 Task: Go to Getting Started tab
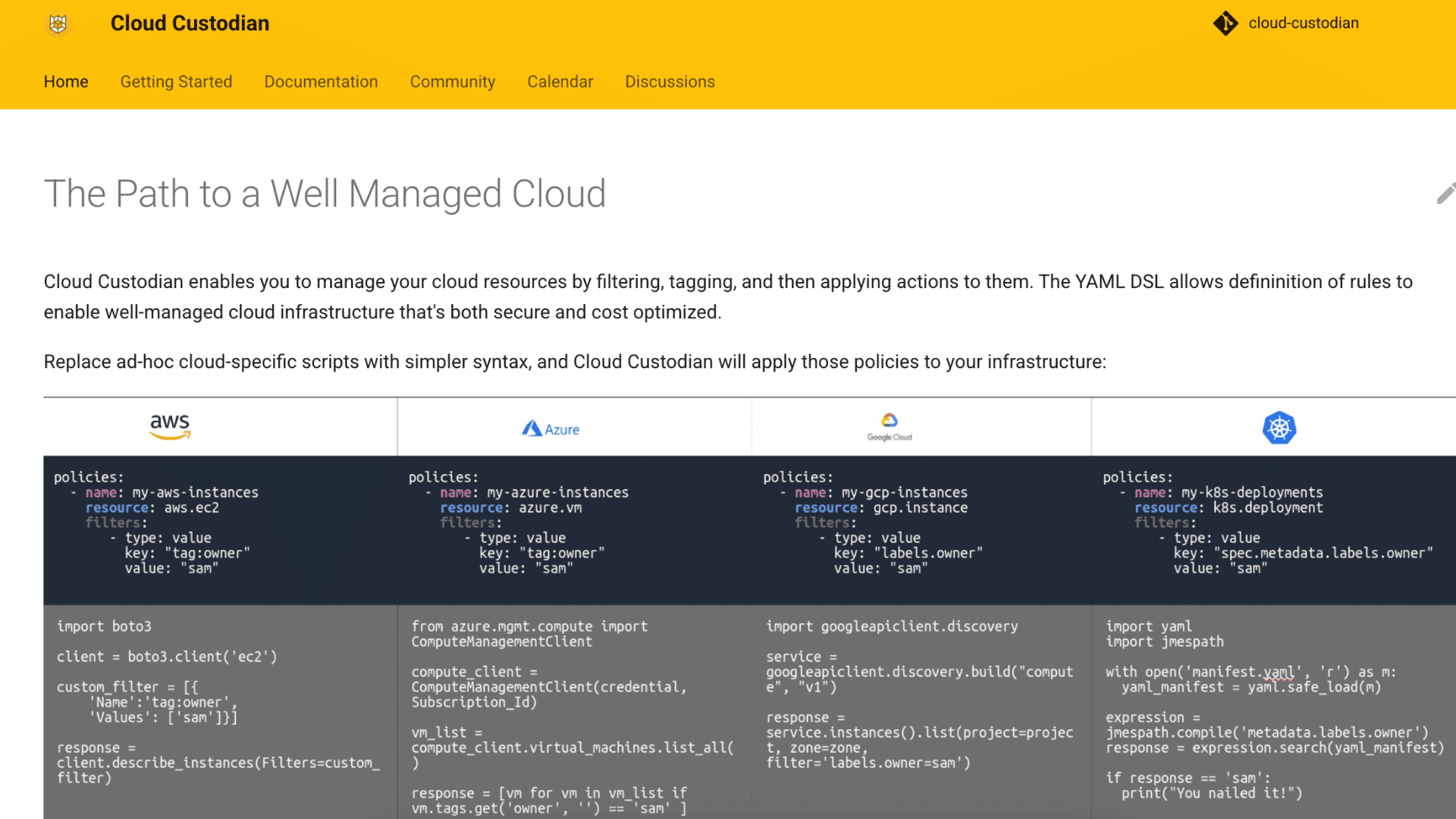click(x=176, y=82)
